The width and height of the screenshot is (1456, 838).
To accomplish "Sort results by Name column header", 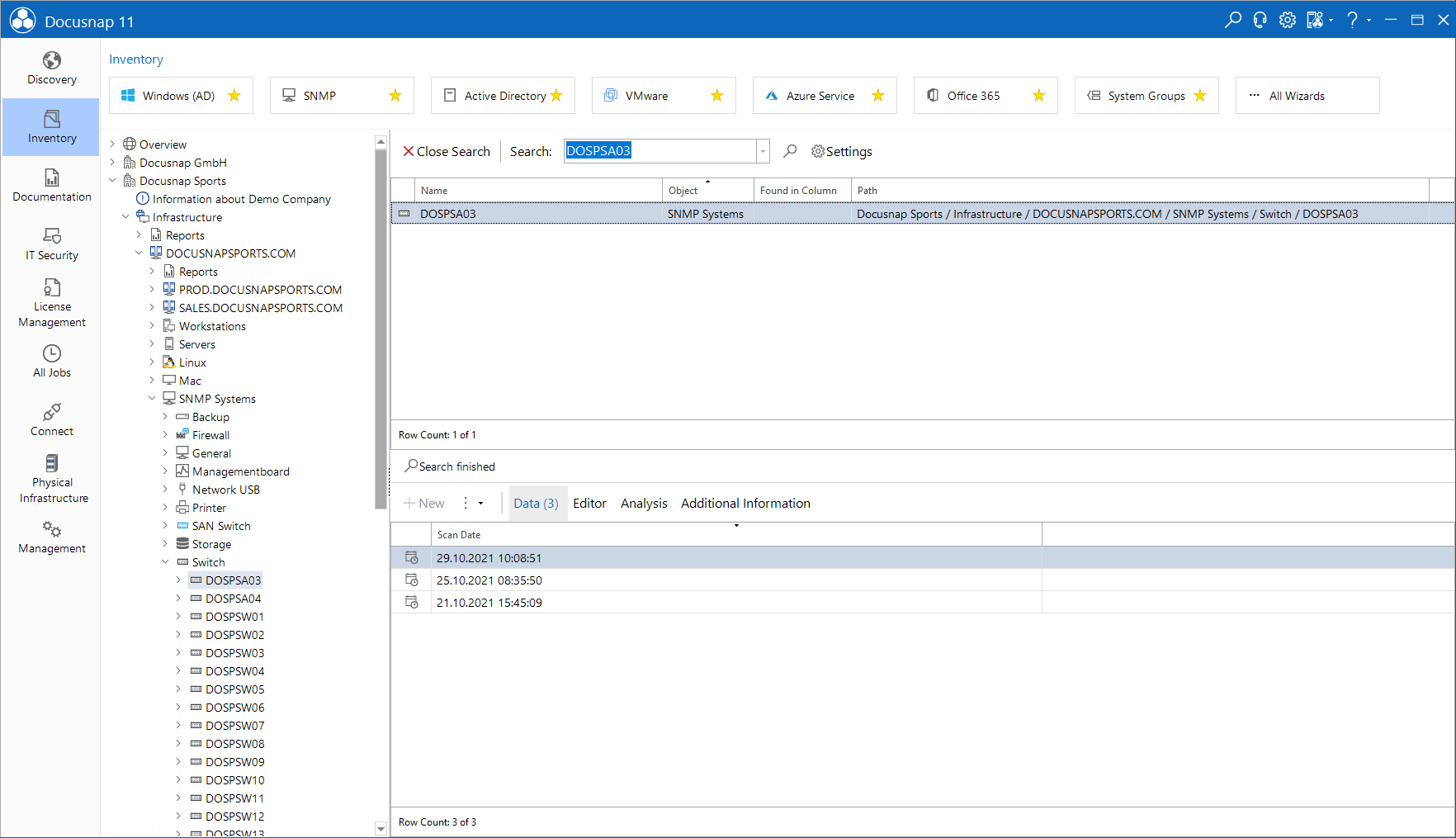I will pos(539,191).
